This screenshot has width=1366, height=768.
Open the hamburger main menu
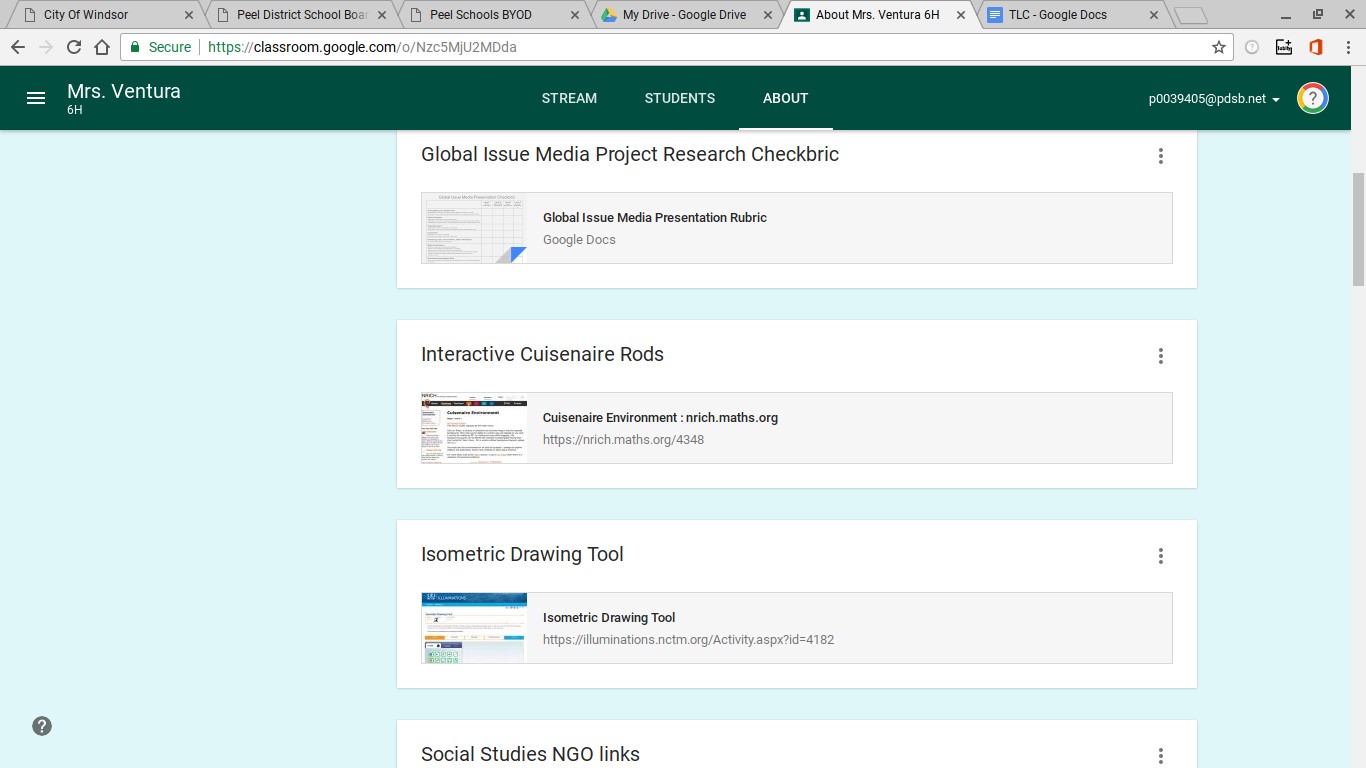click(x=36, y=98)
